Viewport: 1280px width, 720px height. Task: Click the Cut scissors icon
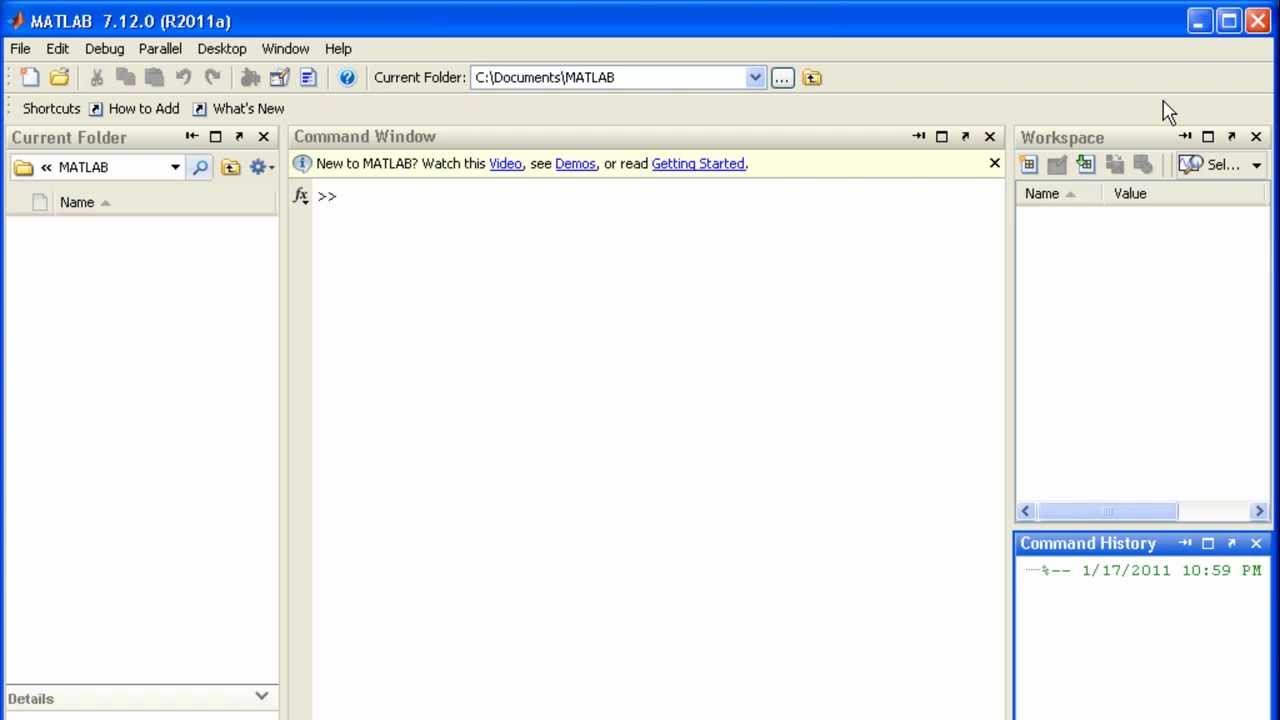click(97, 77)
